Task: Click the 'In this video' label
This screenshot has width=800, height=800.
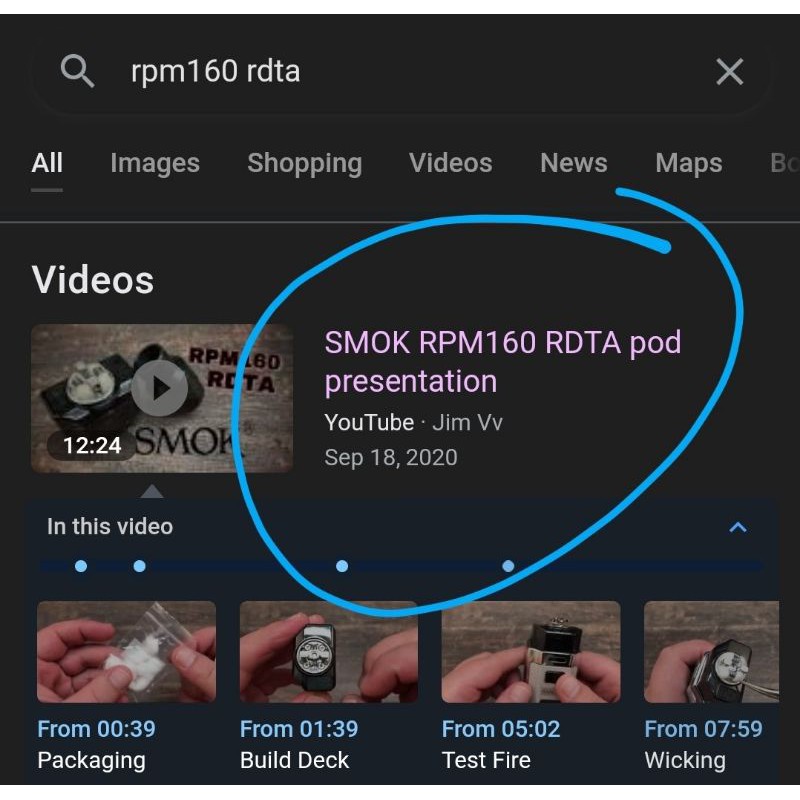Action: [110, 527]
